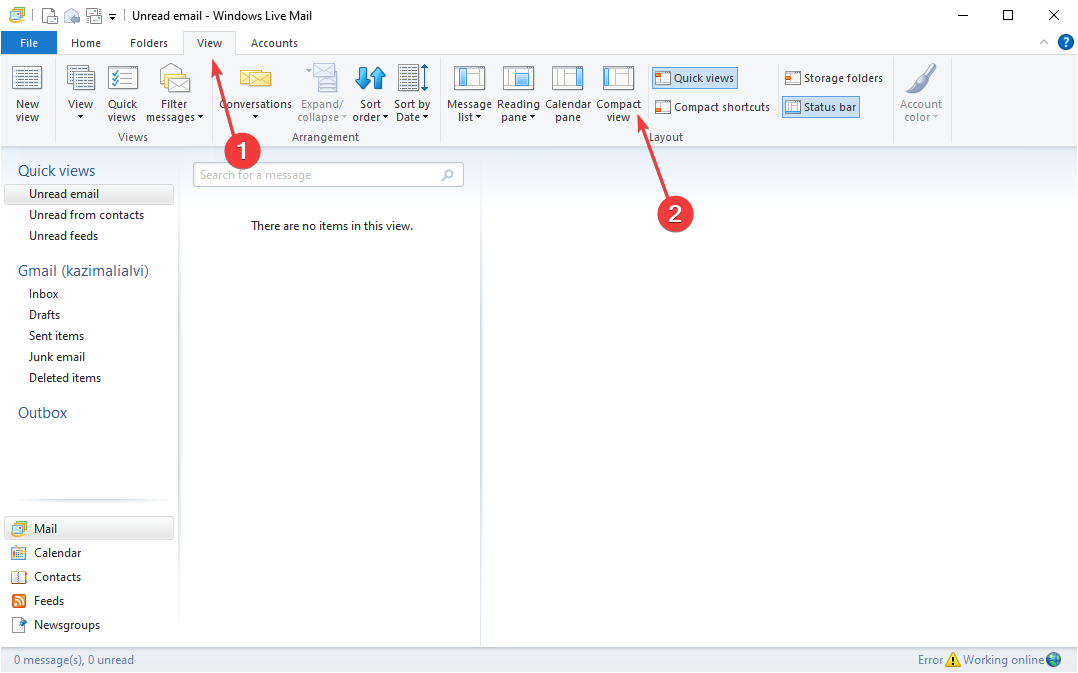This screenshot has width=1078, height=673.
Task: Open the Drafts folder
Action: 45,315
